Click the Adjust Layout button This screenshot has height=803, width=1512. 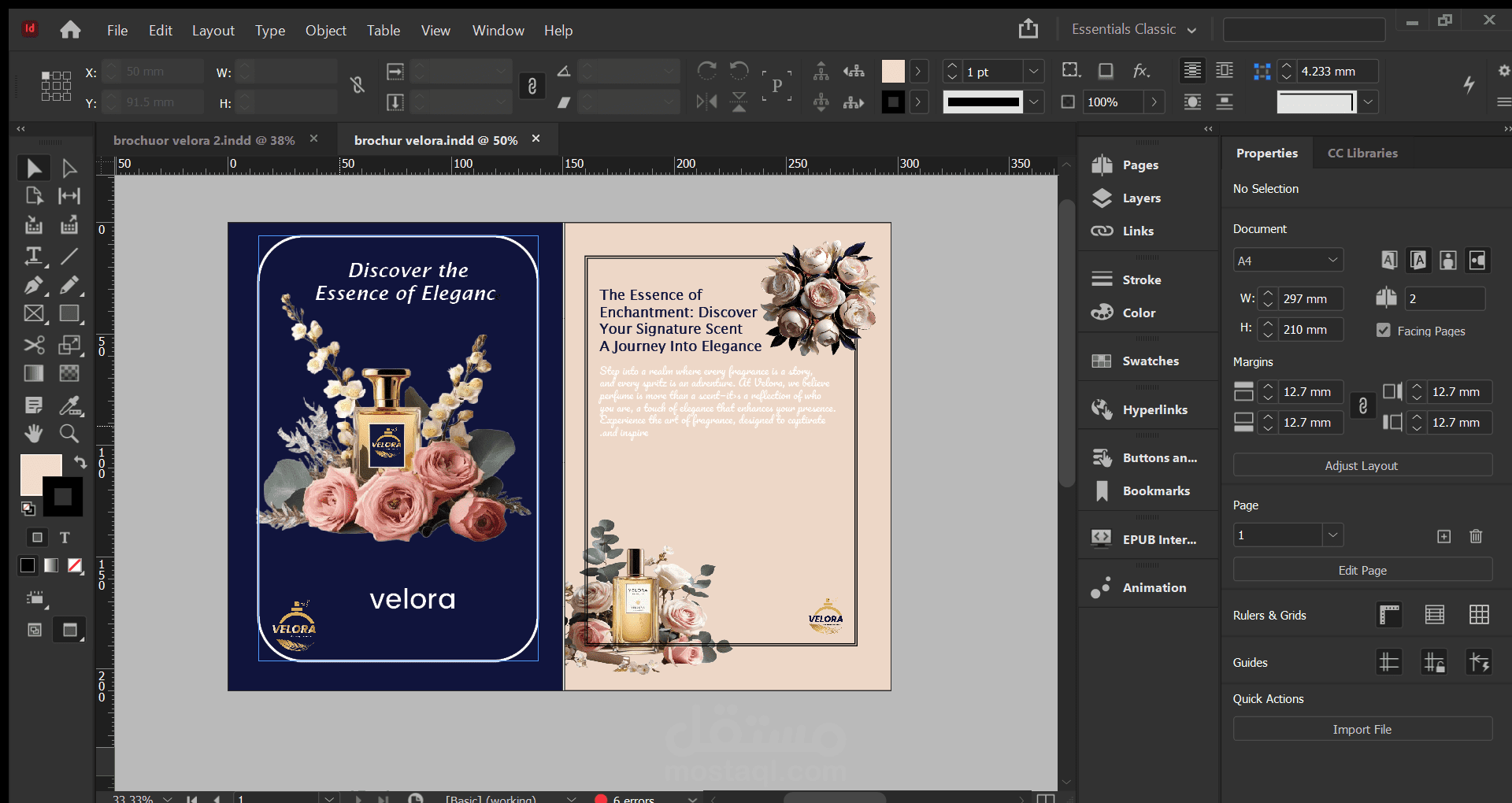click(x=1362, y=465)
